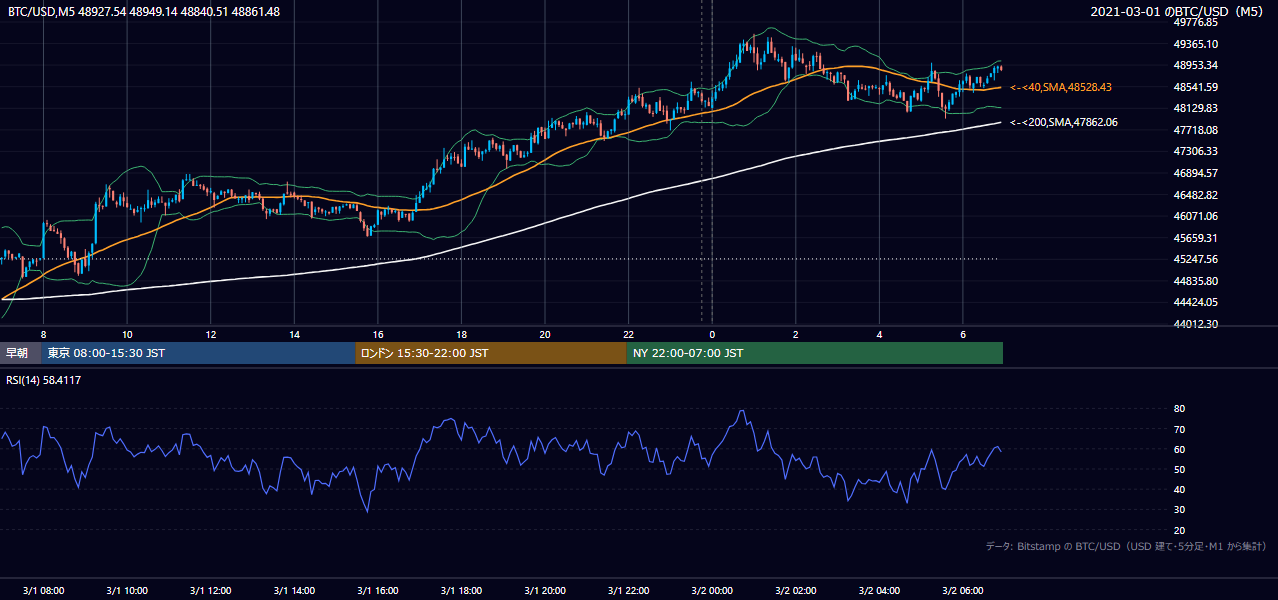
Task: Click the bottom time label 3/2 02:00
Action: point(796,591)
